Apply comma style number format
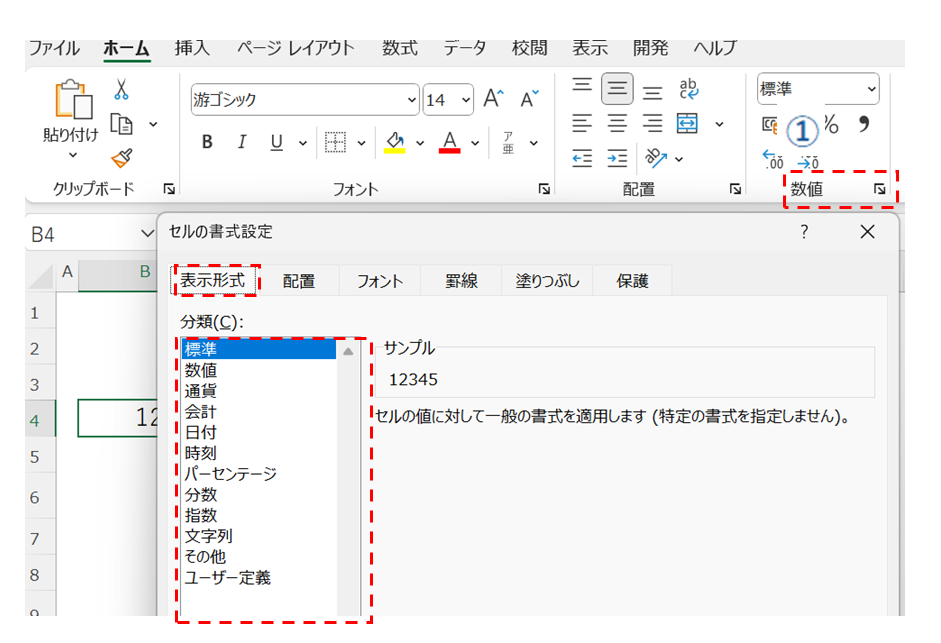 click(864, 125)
